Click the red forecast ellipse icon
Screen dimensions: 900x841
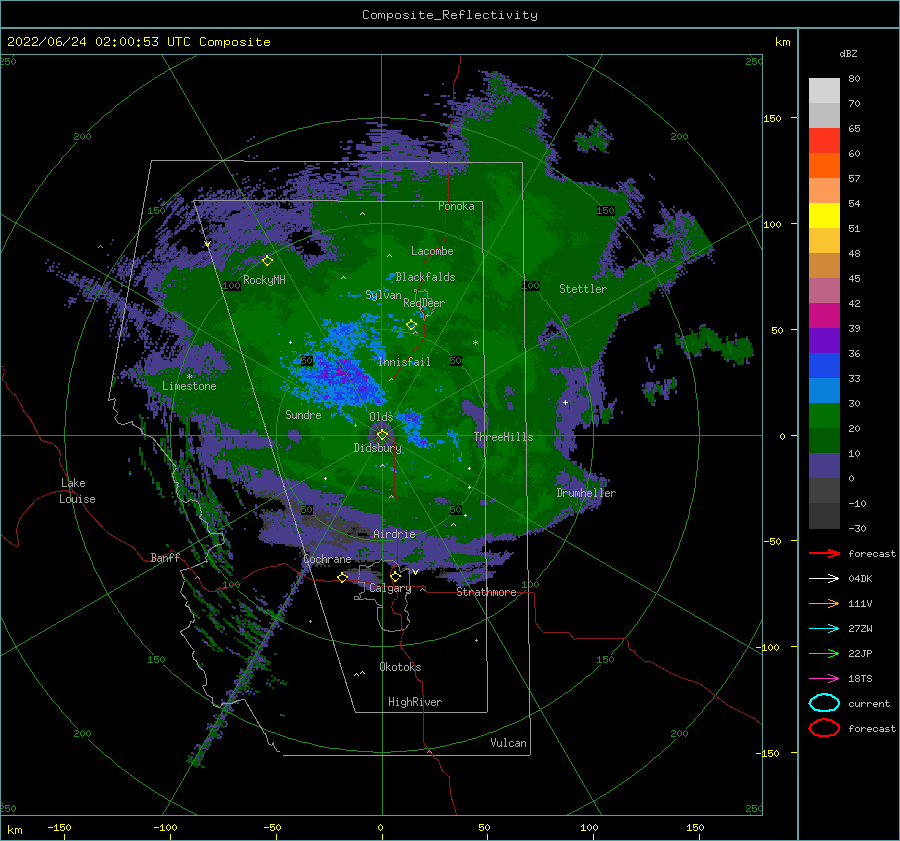click(824, 728)
